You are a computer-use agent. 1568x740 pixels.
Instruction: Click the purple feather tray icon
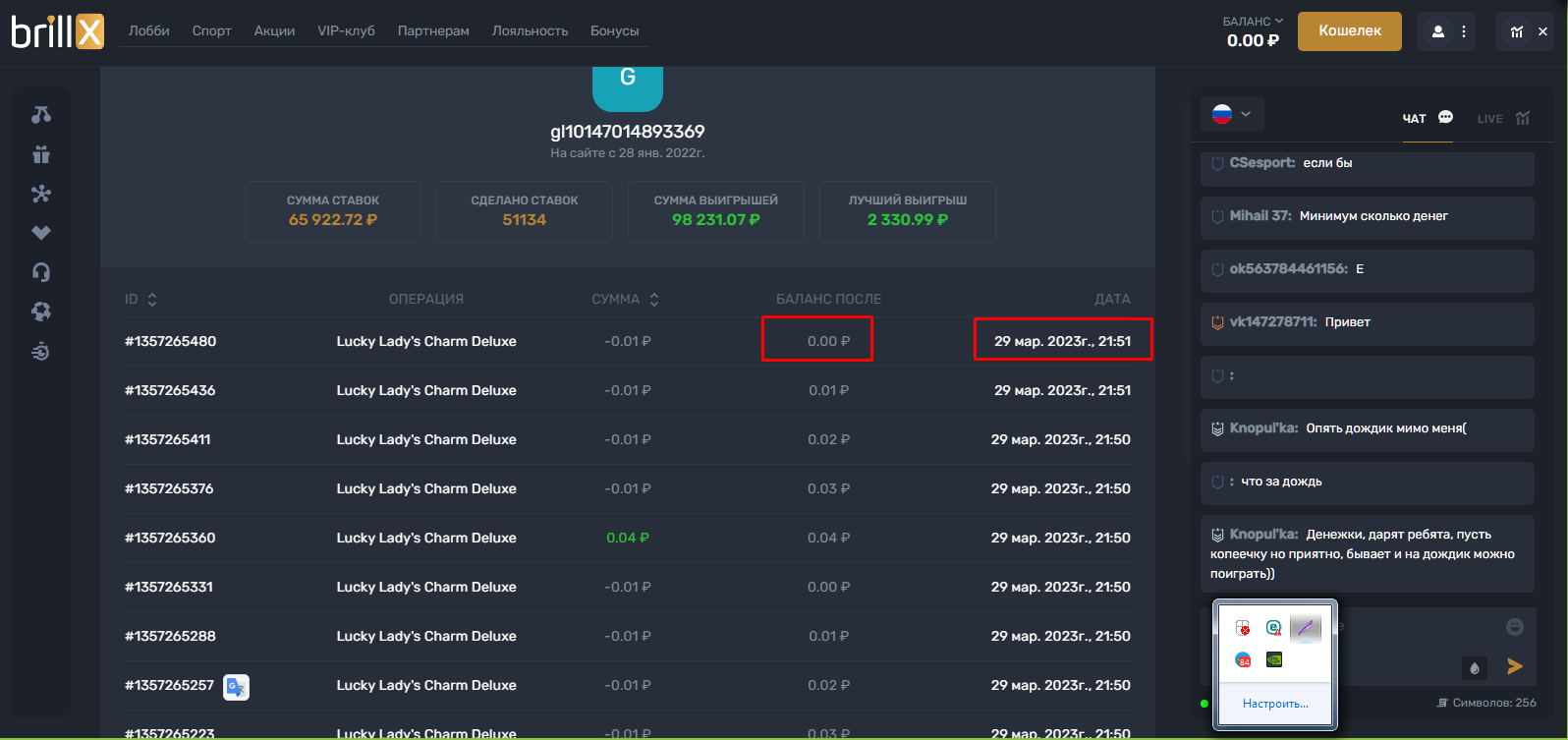(x=1305, y=628)
